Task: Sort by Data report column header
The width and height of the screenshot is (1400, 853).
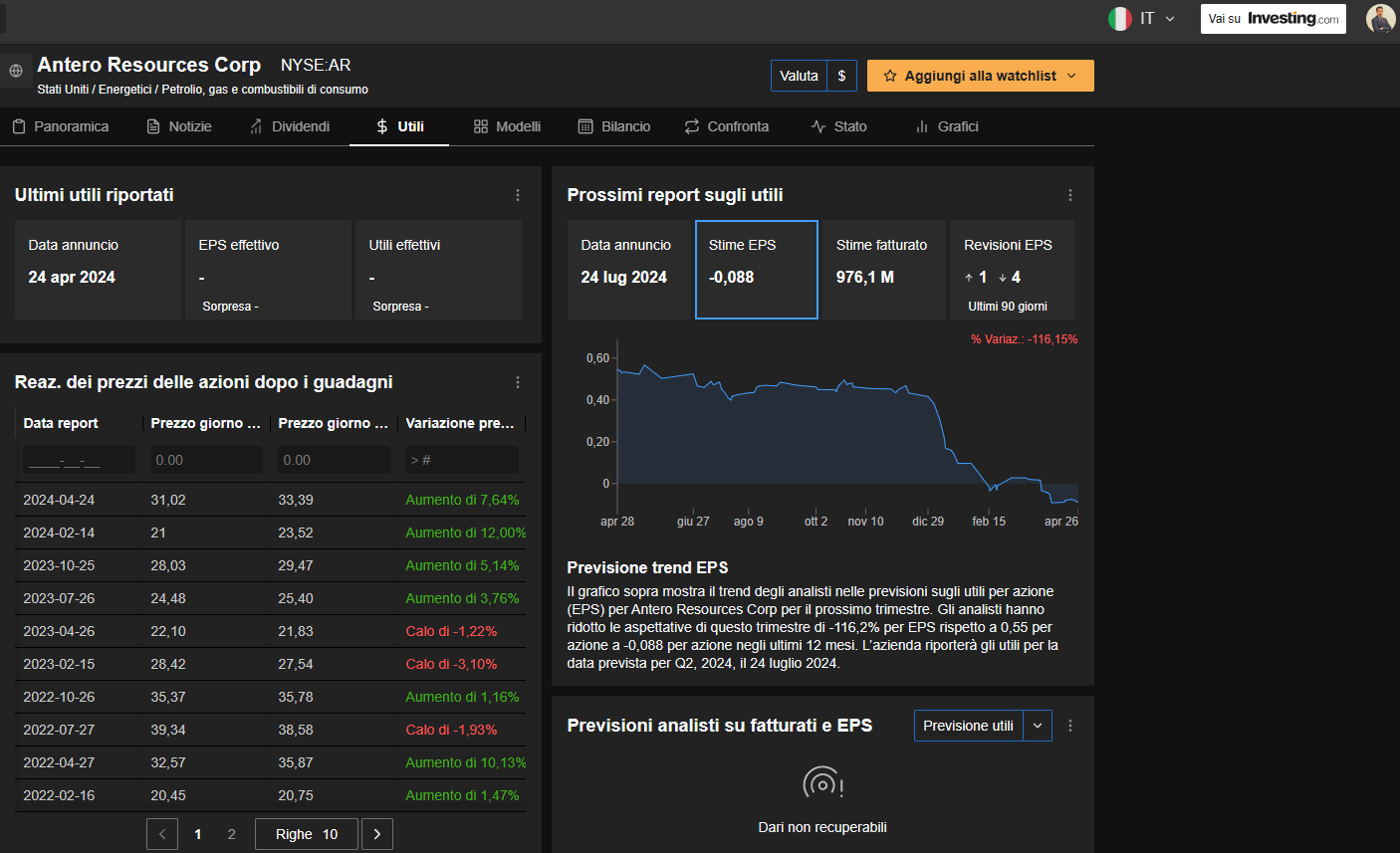Action: click(x=61, y=423)
